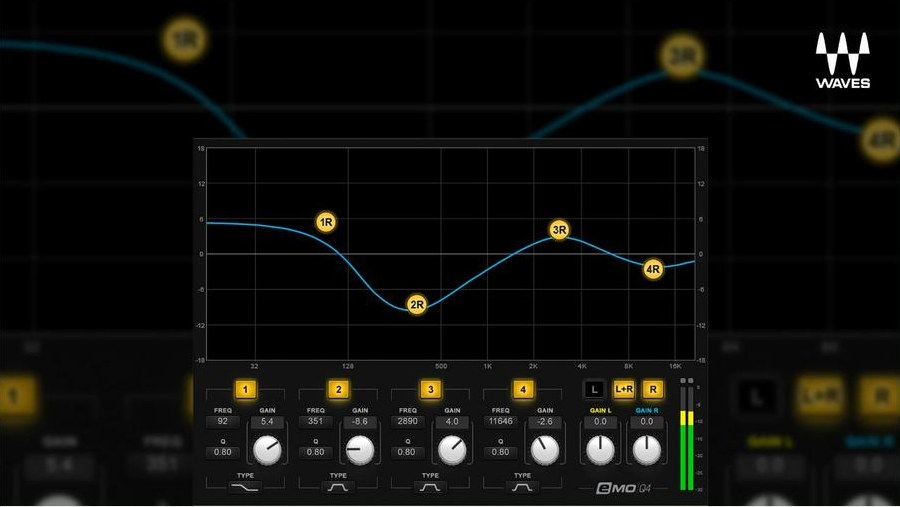Click the left output level meter

[683, 438]
